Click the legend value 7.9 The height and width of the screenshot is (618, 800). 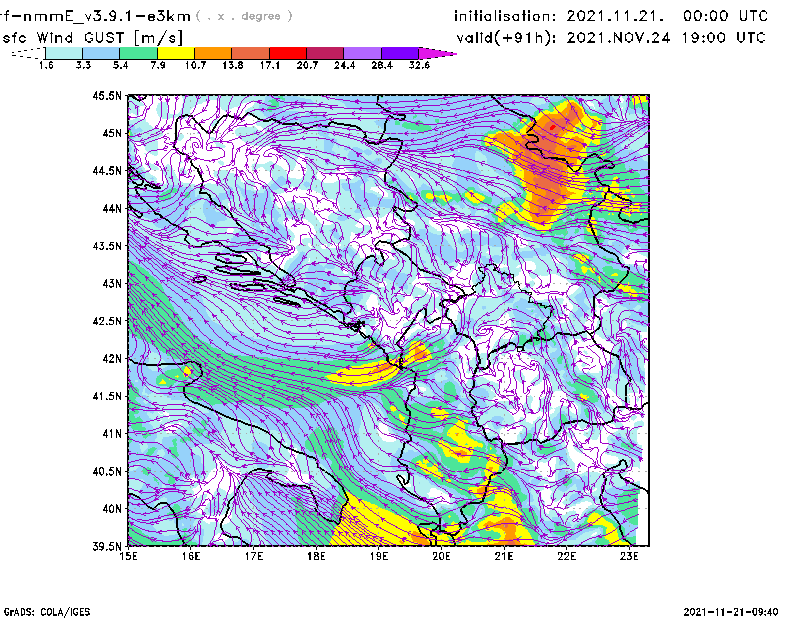[x=158, y=65]
